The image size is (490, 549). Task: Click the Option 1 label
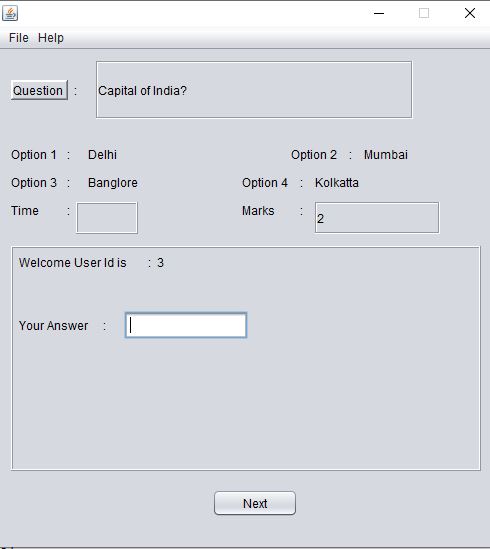tap(34, 155)
